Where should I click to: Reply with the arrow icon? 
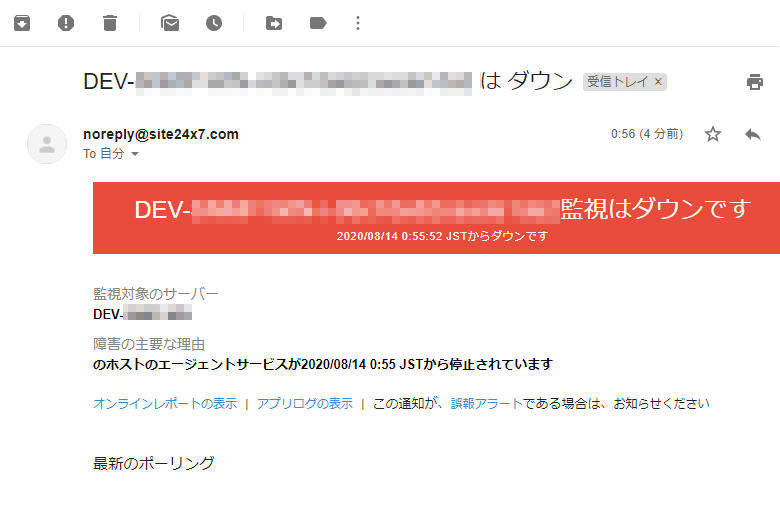point(753,134)
